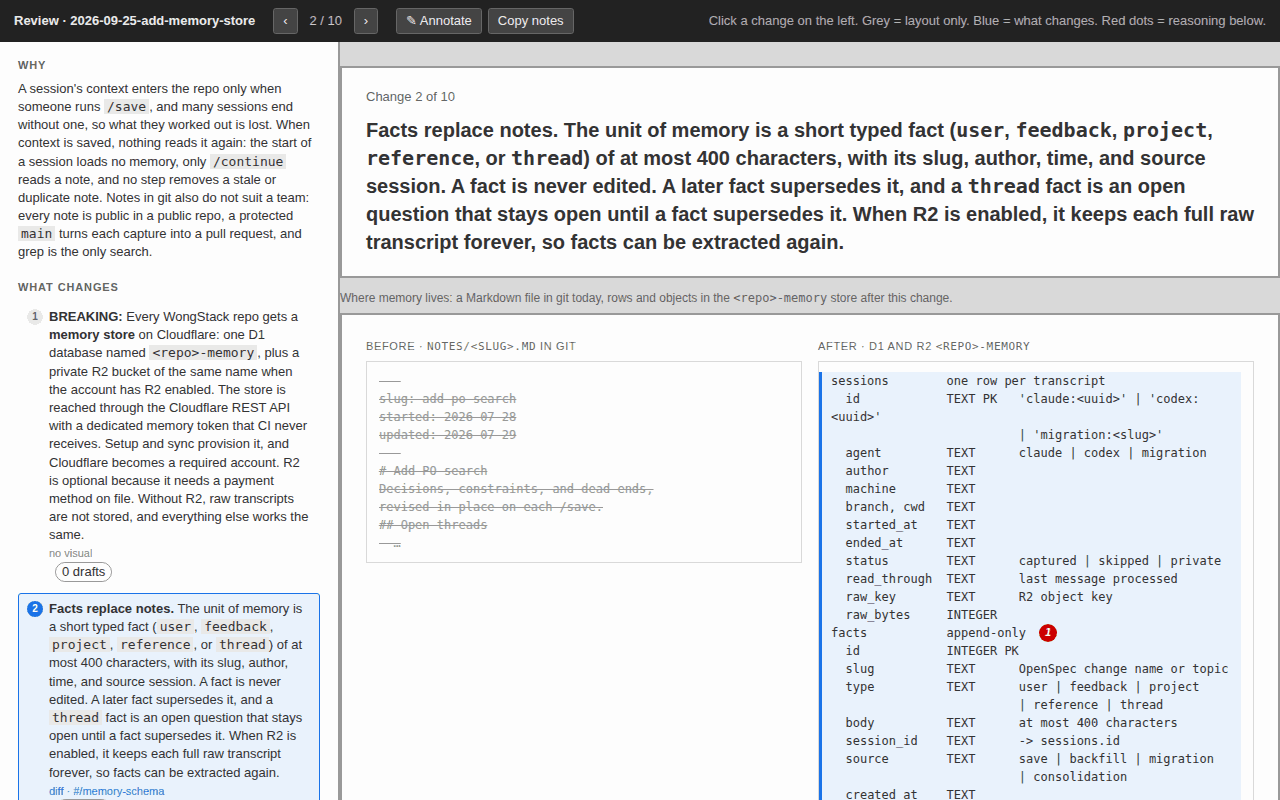Click the struck started: 2026-07-28 line
This screenshot has height=800, width=1280.
447,417
